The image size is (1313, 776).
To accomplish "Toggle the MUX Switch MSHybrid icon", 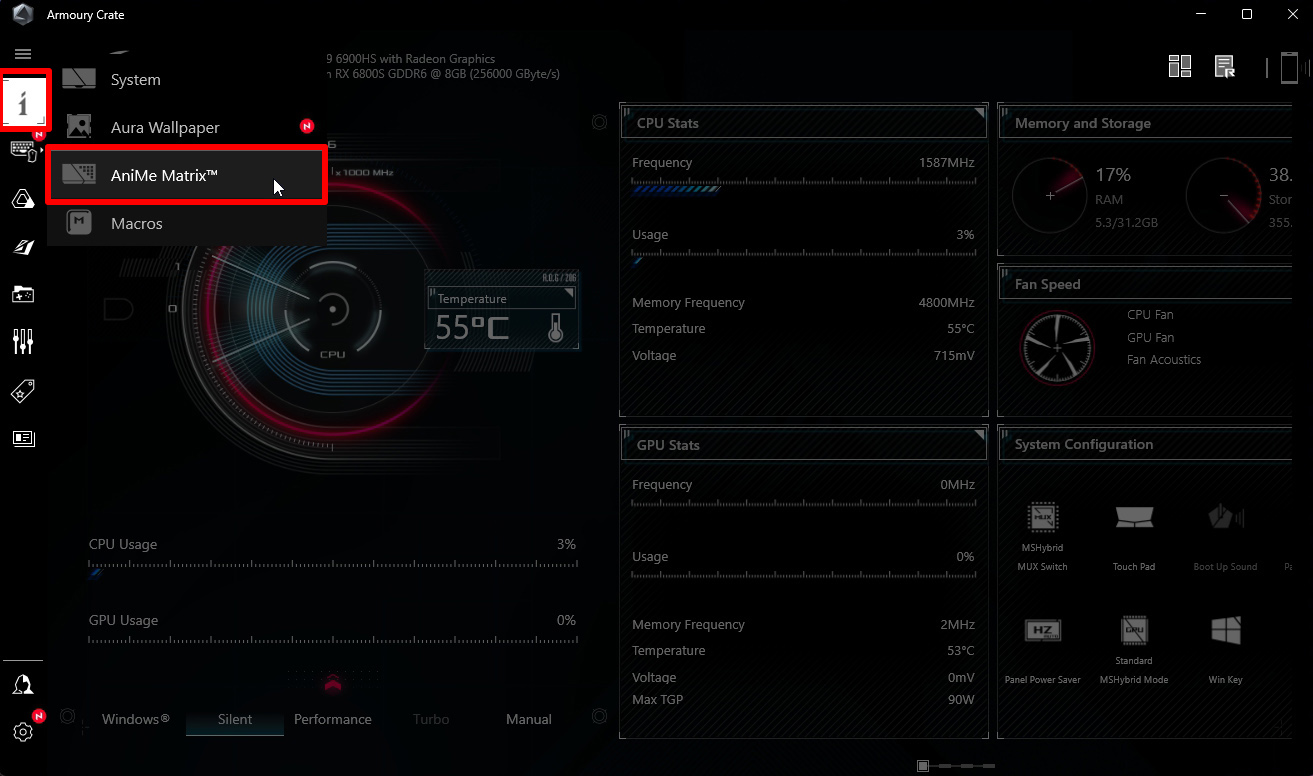I will 1043,517.
